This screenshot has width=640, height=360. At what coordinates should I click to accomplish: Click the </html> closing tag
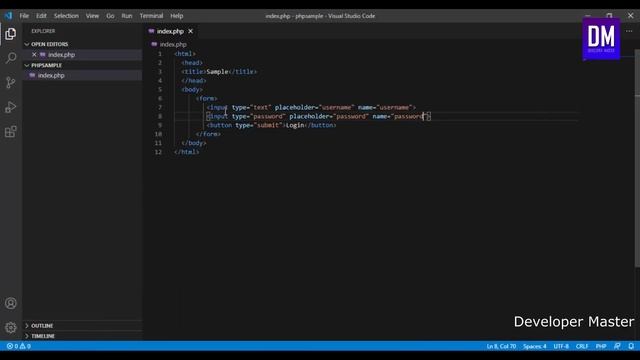187,152
